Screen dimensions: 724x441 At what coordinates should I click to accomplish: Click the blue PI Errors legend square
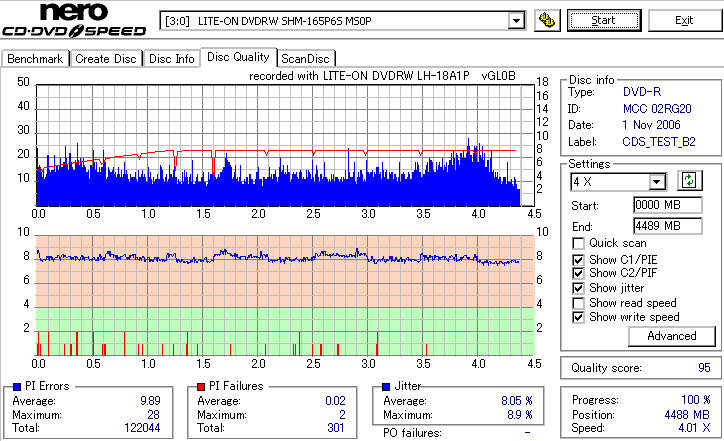coord(17,387)
